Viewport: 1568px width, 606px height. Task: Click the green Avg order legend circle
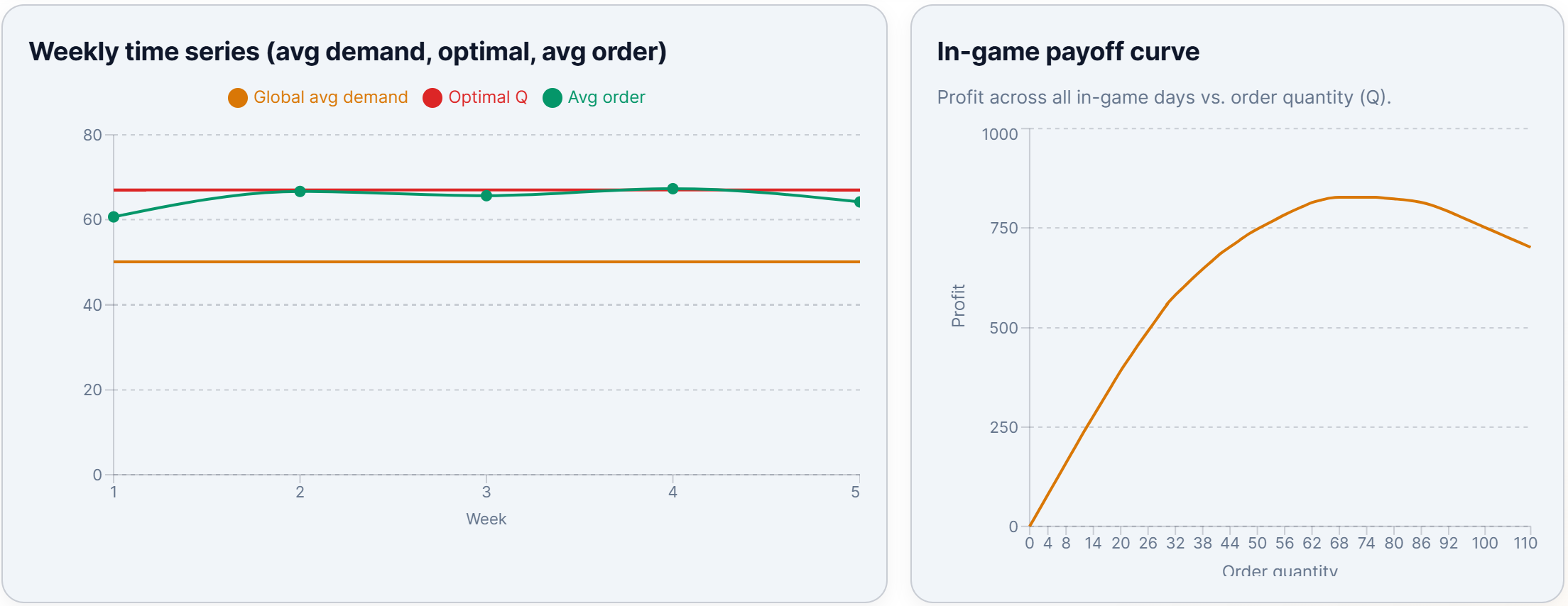[x=552, y=98]
